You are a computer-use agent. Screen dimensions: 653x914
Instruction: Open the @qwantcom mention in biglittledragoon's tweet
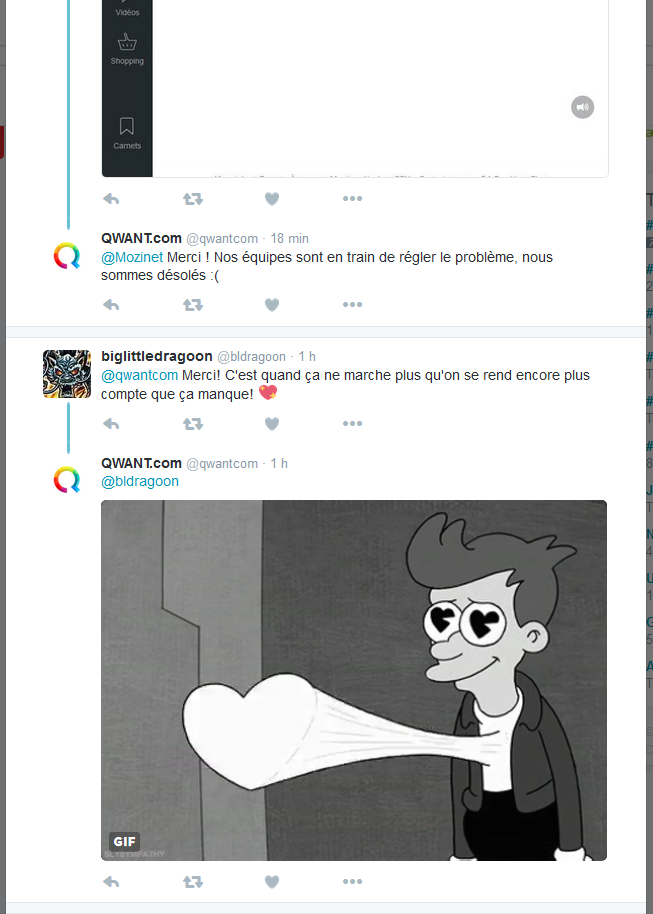coord(139,375)
